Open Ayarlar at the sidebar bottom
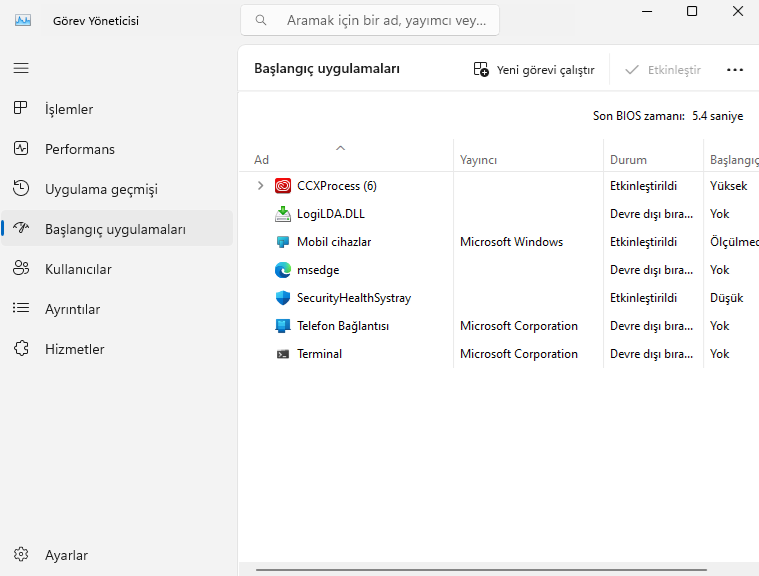 coord(66,555)
